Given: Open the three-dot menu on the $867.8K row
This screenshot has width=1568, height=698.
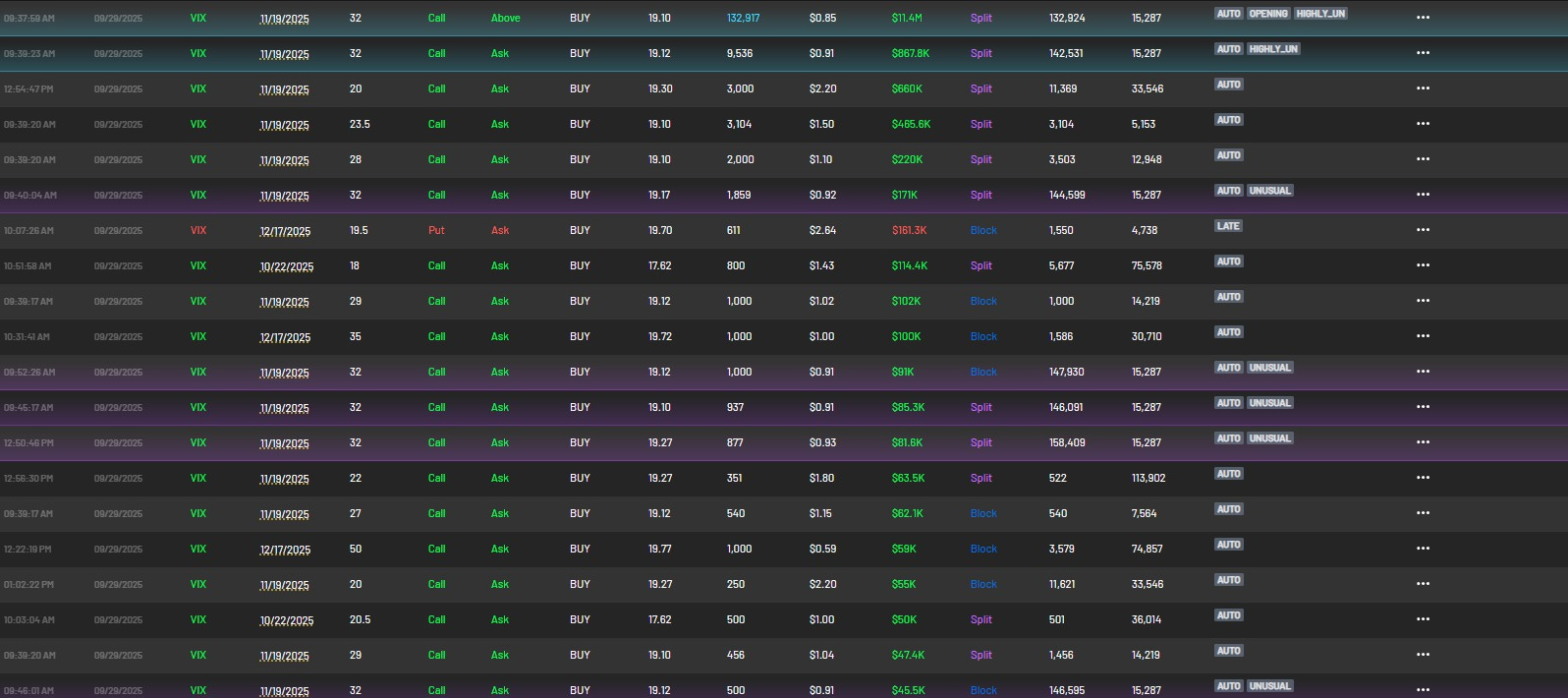Looking at the screenshot, I should click(1423, 53).
